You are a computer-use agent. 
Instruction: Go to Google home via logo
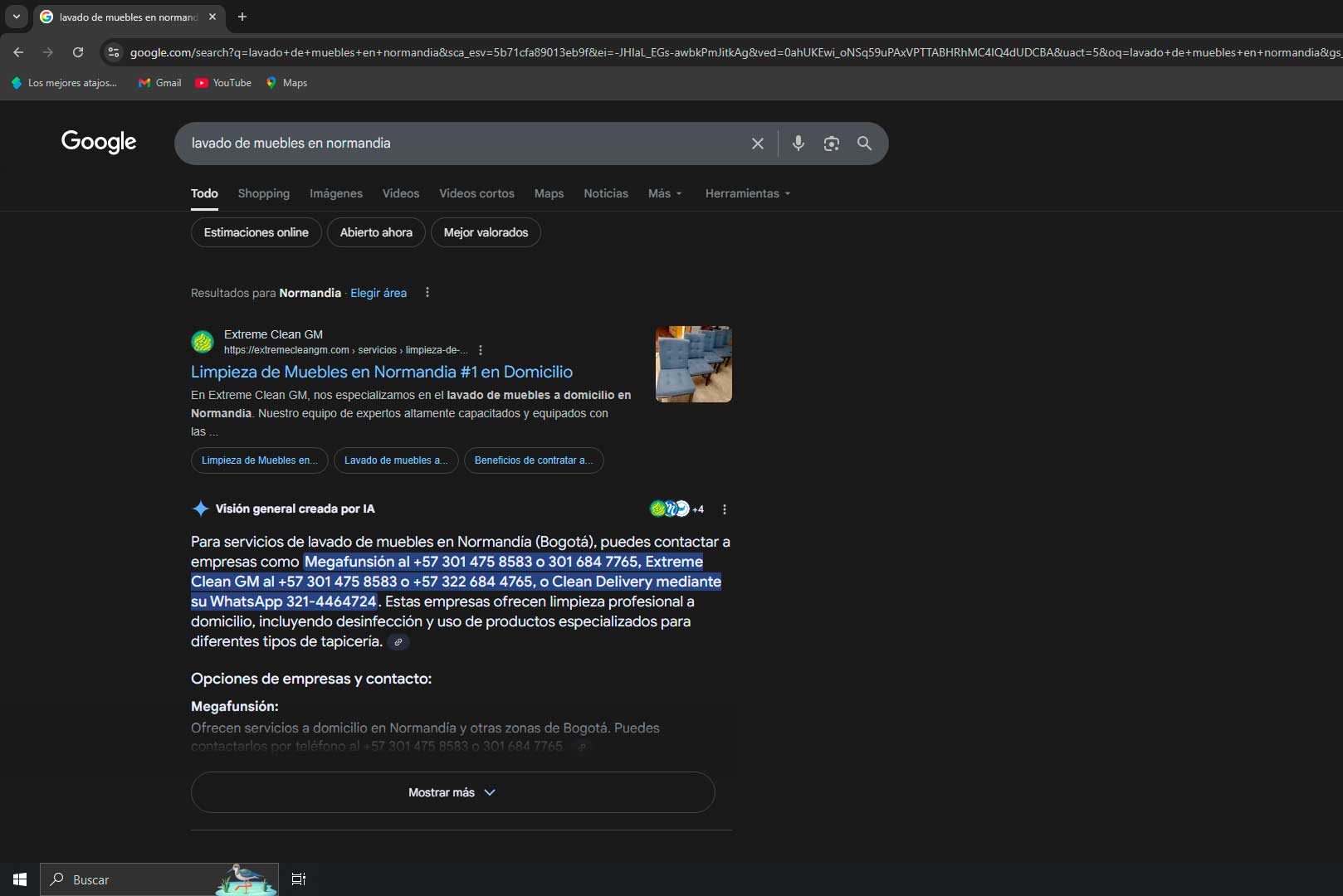click(99, 142)
